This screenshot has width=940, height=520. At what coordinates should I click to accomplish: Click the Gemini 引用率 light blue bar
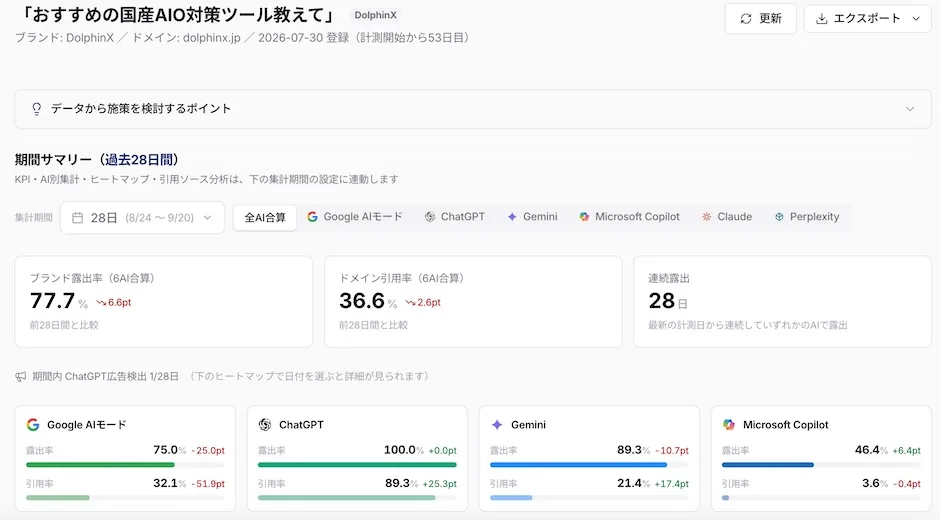(x=511, y=498)
